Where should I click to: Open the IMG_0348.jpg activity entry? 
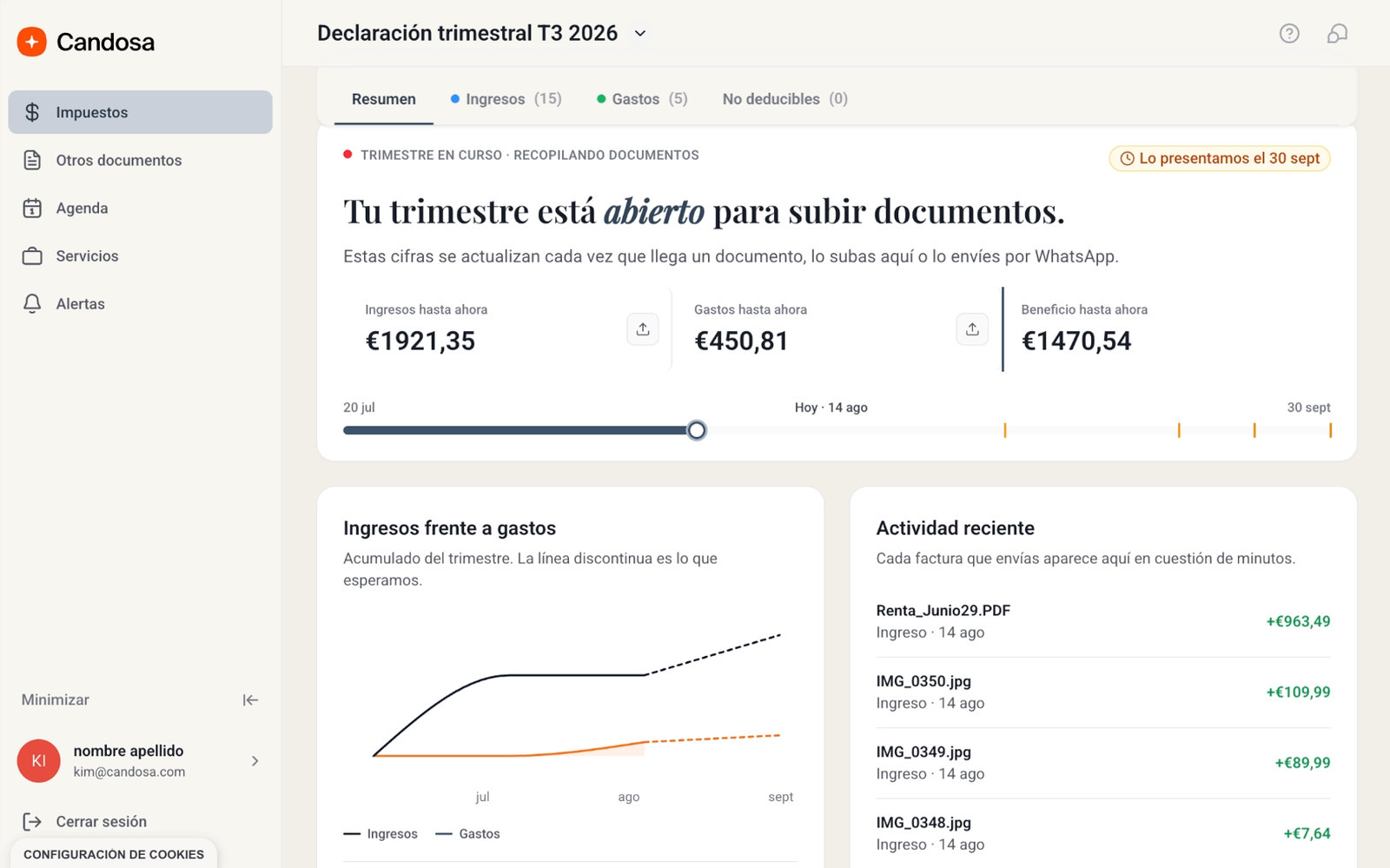(x=1103, y=833)
